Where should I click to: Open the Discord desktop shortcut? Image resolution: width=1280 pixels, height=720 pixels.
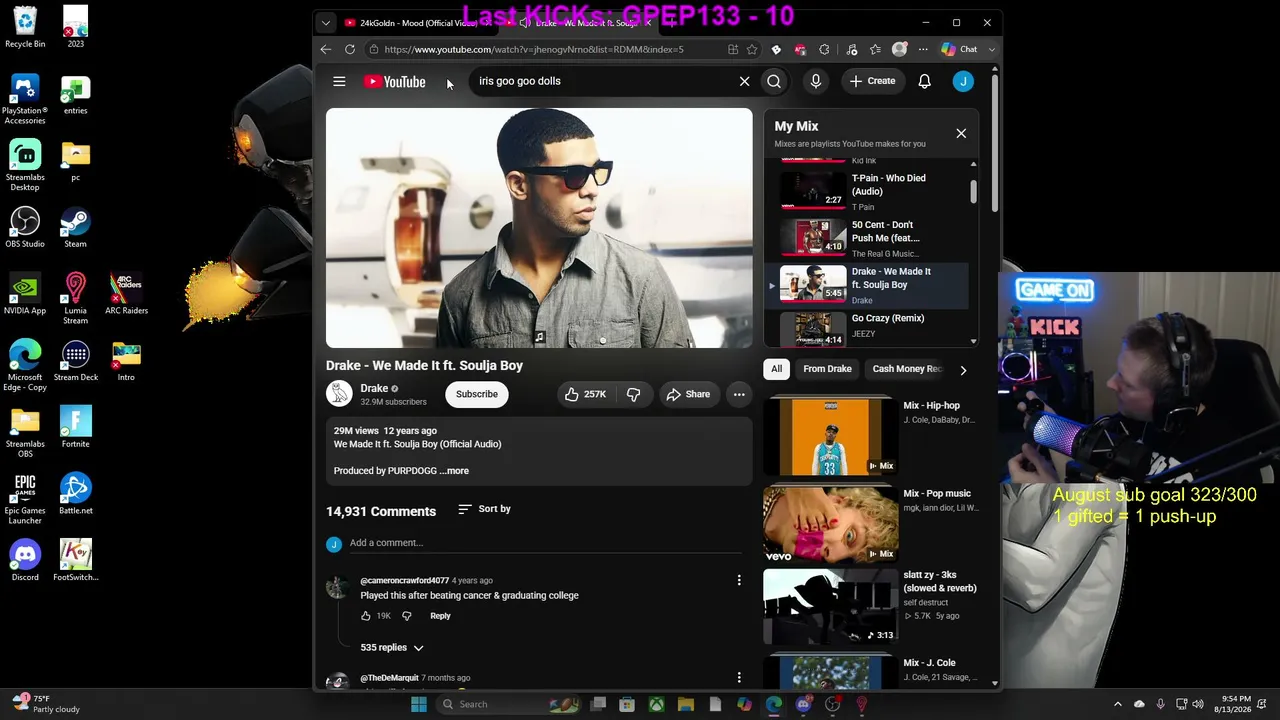[x=25, y=560]
